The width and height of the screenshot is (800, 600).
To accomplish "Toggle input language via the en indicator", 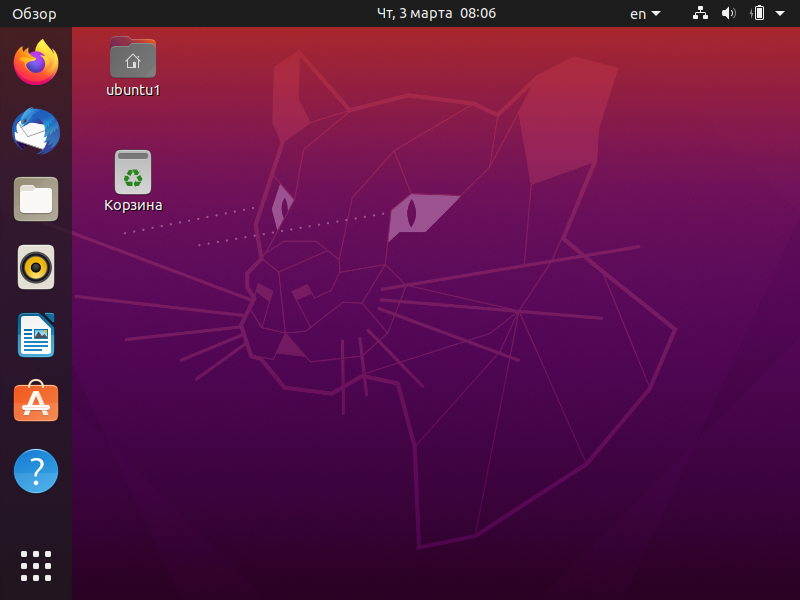I will coord(643,13).
